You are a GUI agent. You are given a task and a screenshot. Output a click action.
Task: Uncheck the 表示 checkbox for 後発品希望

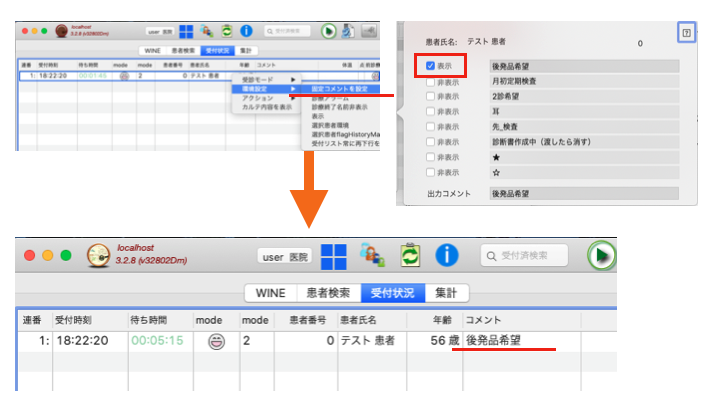[430, 66]
